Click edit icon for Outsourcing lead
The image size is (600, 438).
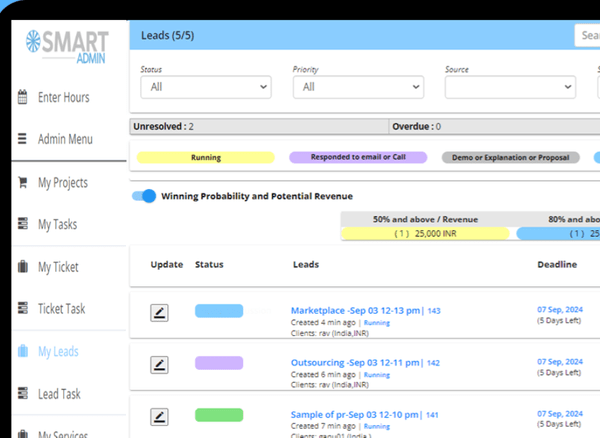tap(159, 365)
